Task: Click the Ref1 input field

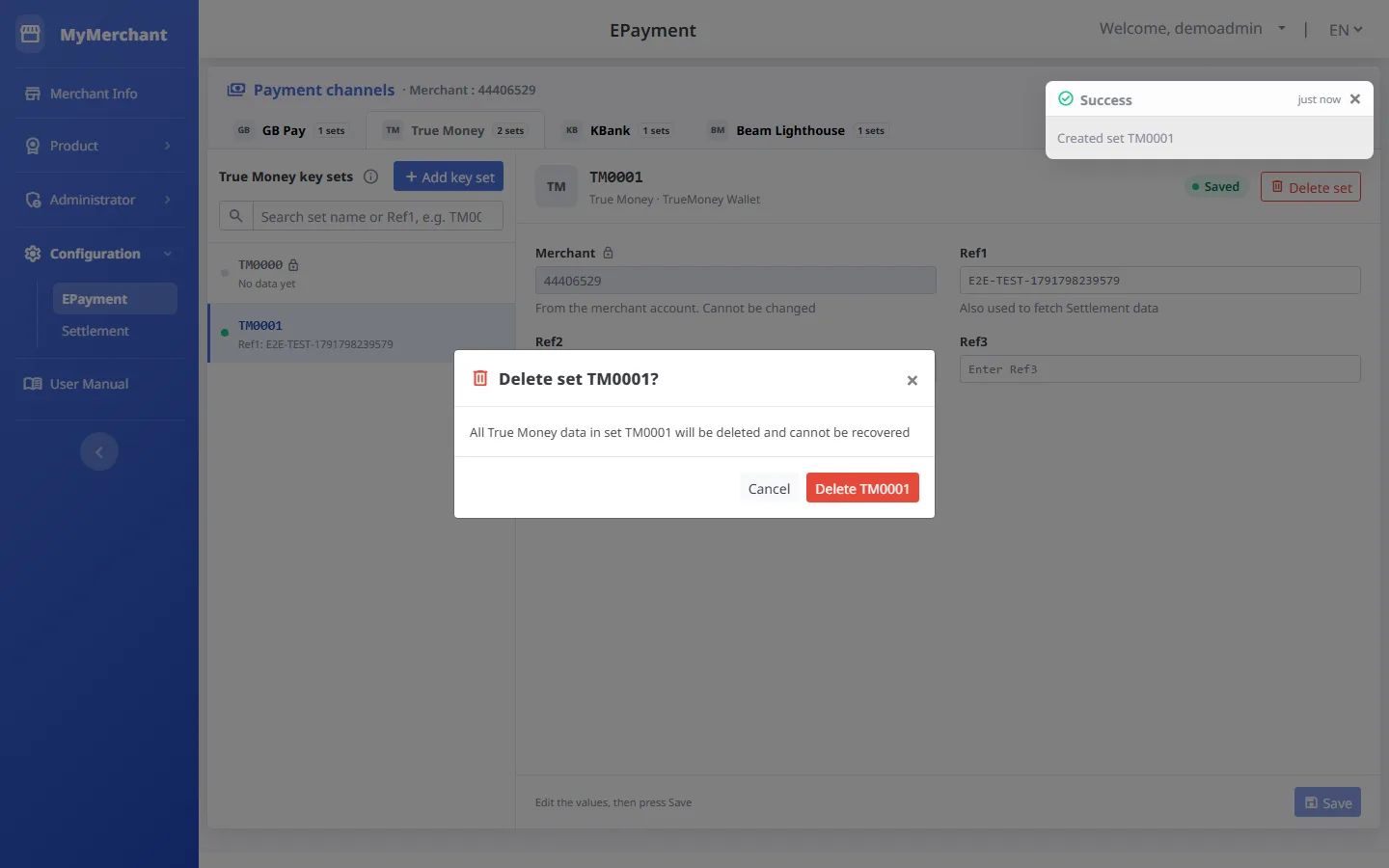Action: click(1160, 281)
